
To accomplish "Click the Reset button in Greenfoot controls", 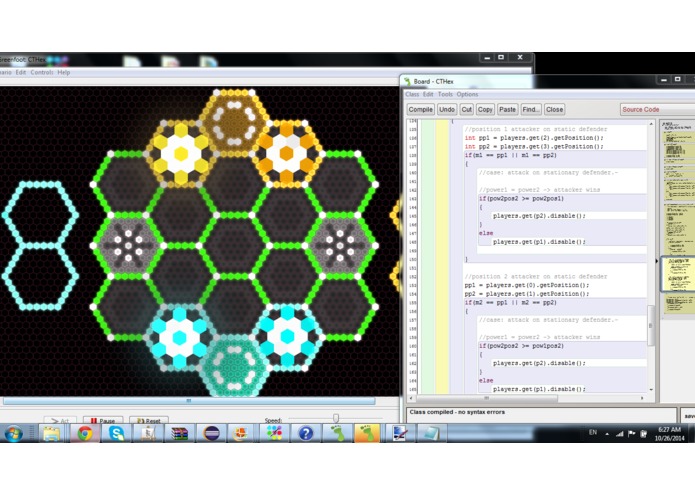I will point(148,420).
